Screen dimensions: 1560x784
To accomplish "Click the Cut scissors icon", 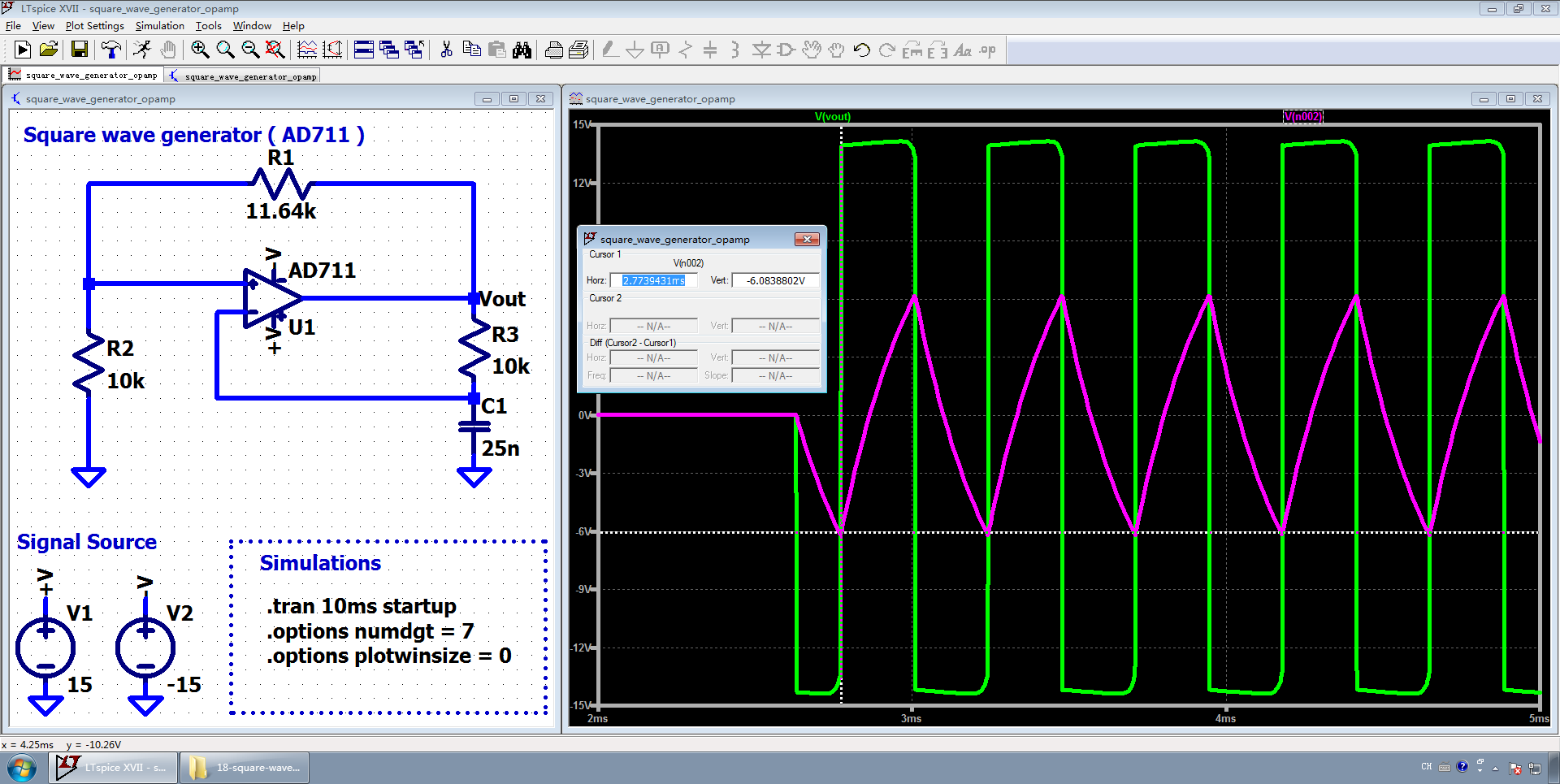I will [x=446, y=50].
